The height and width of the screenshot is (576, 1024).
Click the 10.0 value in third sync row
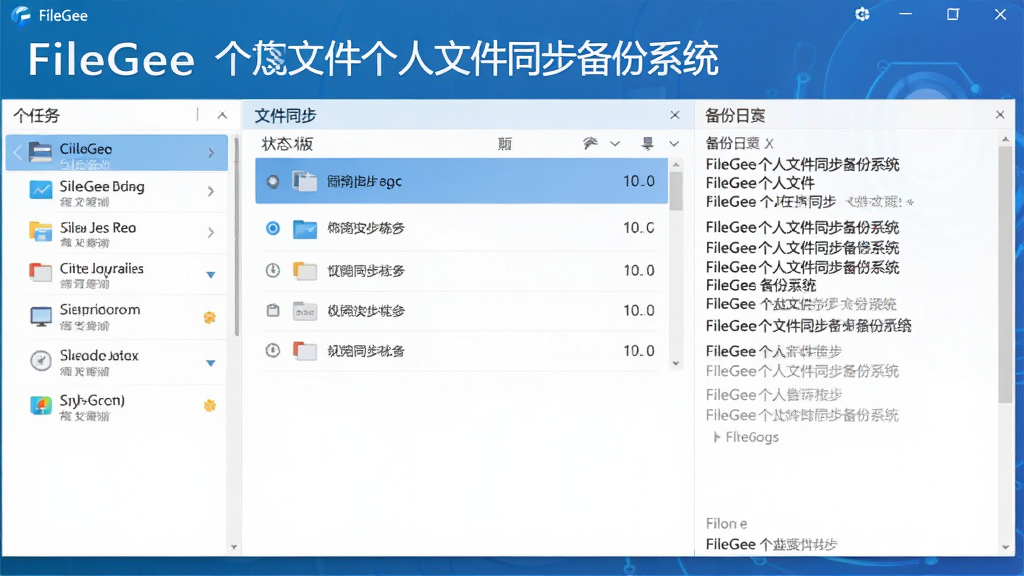pos(639,270)
